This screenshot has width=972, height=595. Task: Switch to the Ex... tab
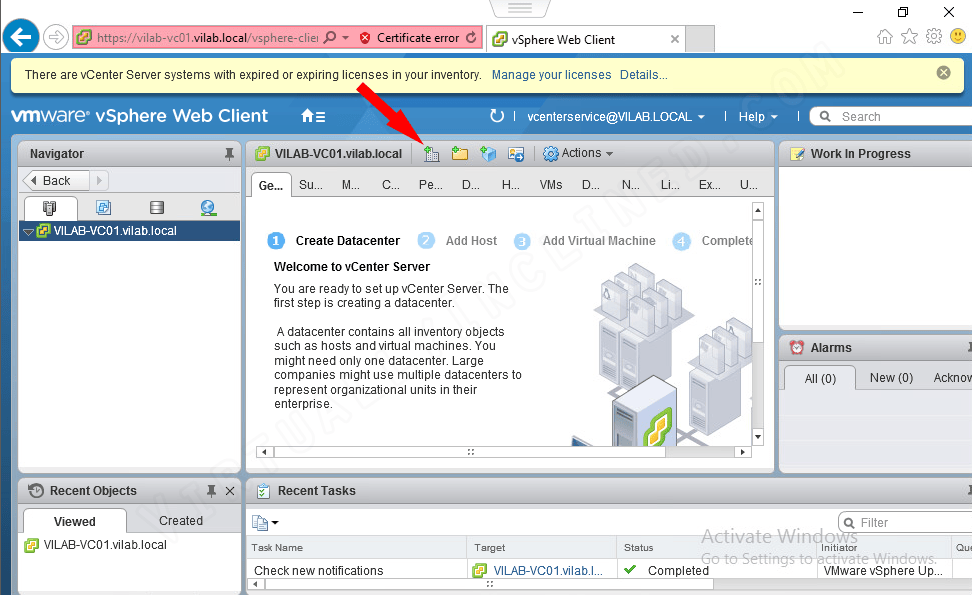pyautogui.click(x=710, y=185)
